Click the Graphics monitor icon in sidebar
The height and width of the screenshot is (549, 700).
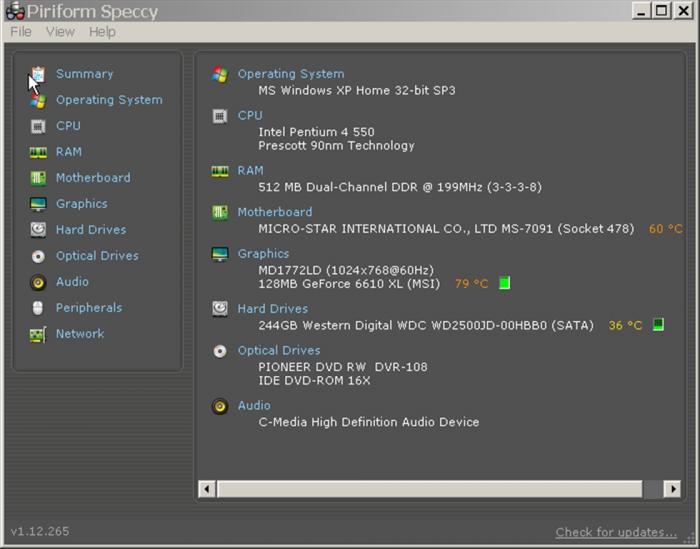click(x=38, y=204)
